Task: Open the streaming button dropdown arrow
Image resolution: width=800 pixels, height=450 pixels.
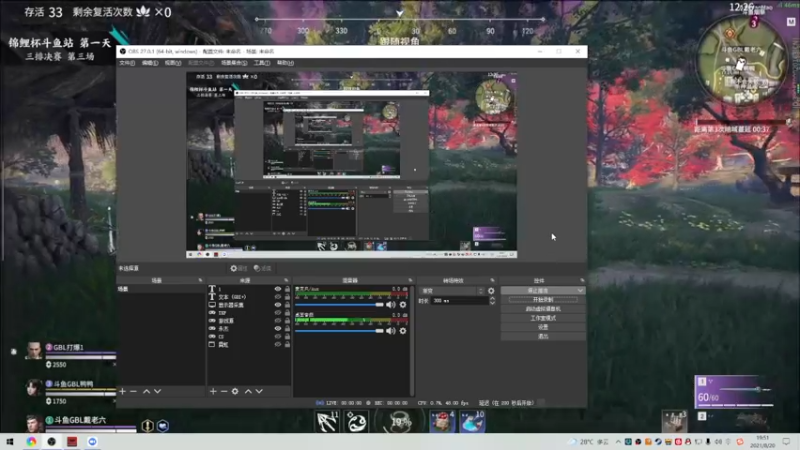Action: [580, 290]
